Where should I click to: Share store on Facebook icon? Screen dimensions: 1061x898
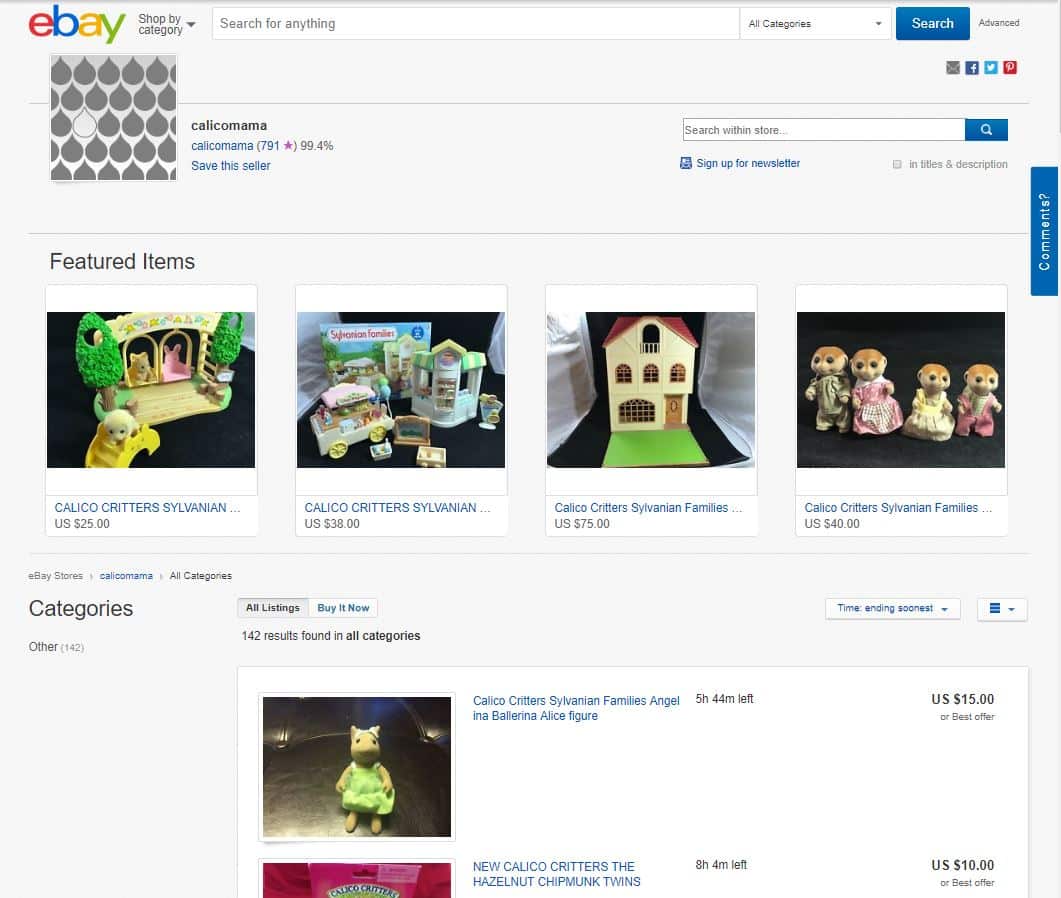tap(972, 67)
